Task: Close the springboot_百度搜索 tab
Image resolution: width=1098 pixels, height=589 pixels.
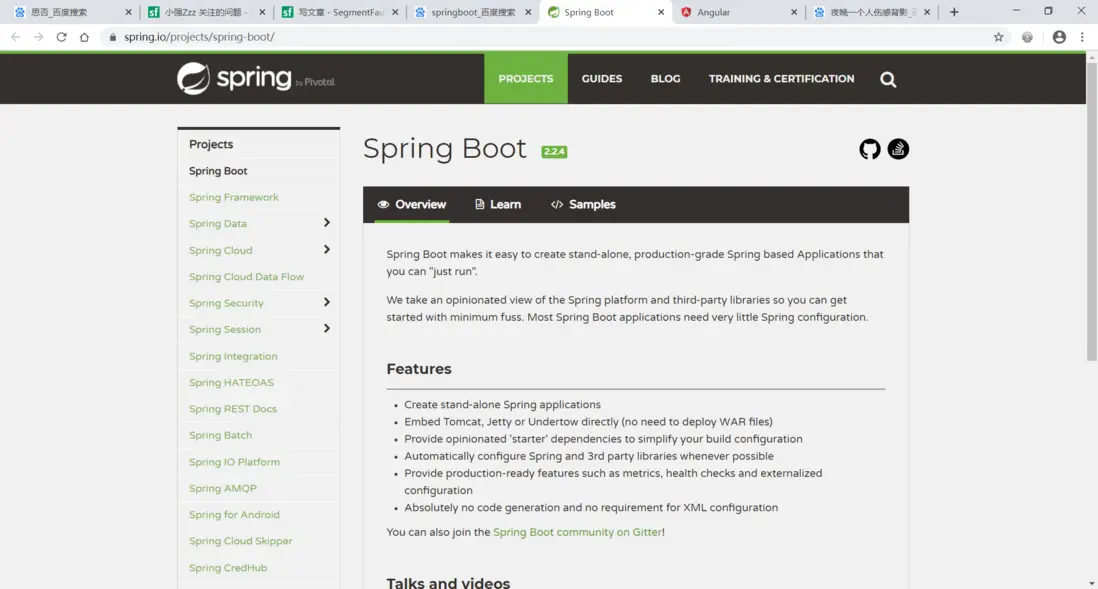Action: click(528, 12)
